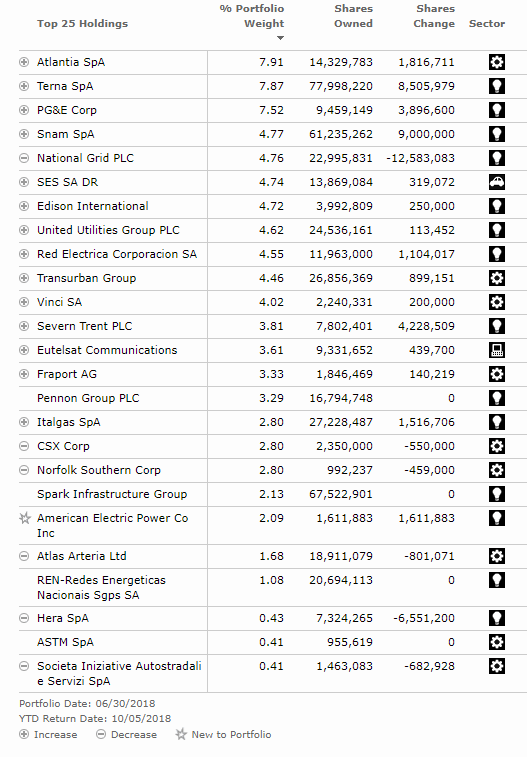Viewport: 527px width, 757px height.
Task: Click the Top 25 Holdings column header
Action: [83, 24]
